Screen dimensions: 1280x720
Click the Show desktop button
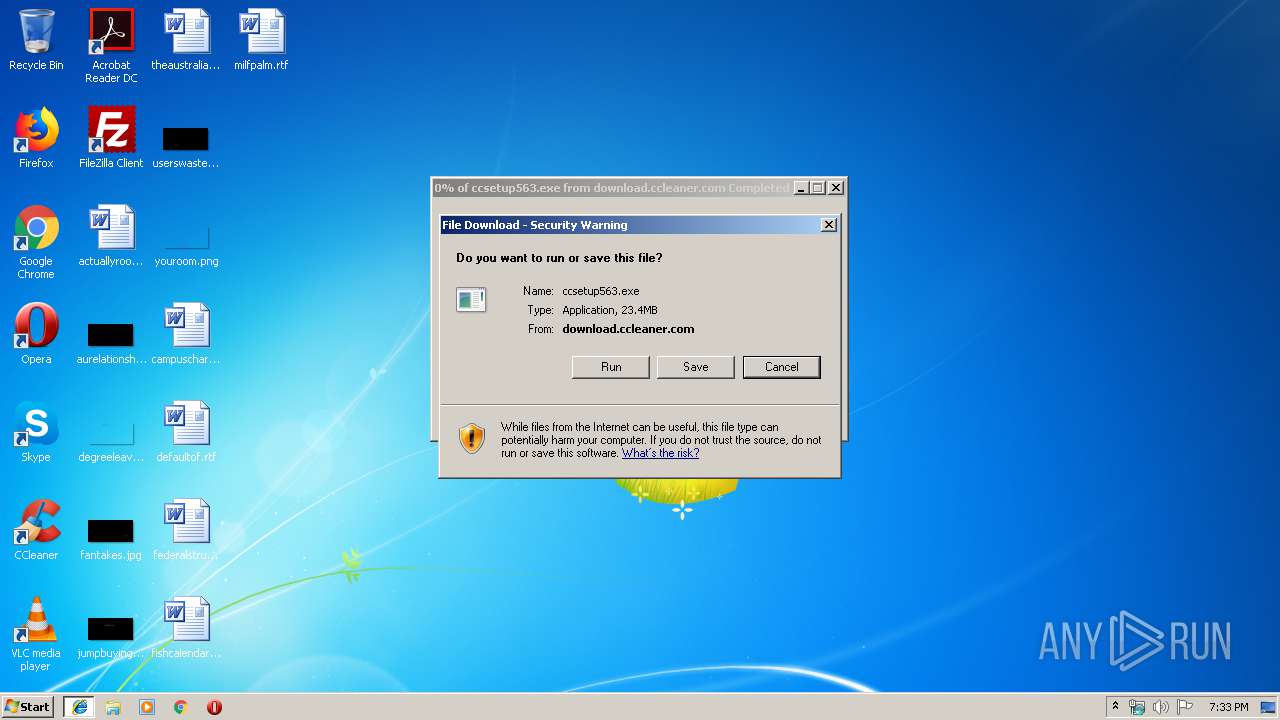pos(1269,707)
